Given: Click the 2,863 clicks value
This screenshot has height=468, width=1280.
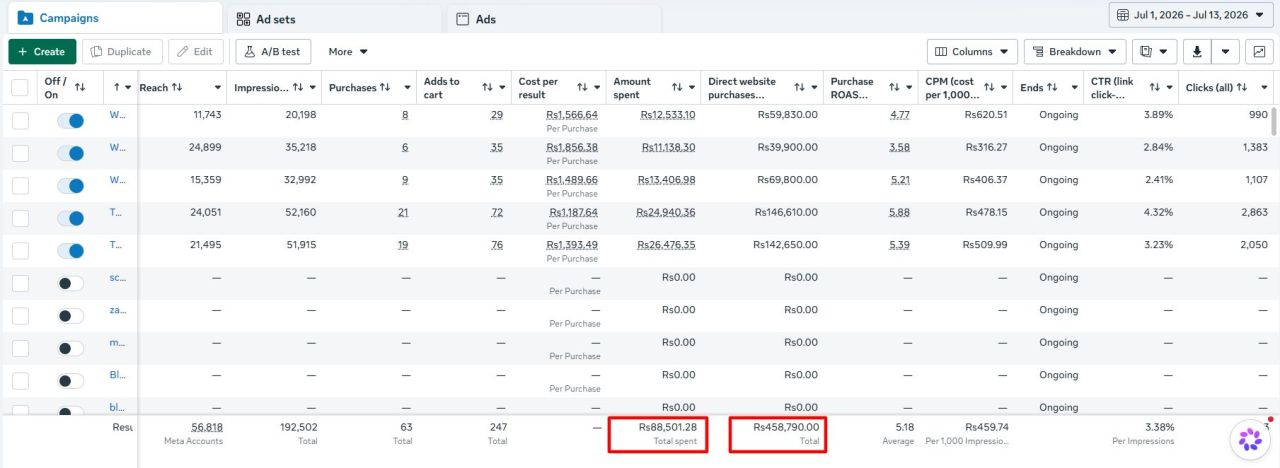Looking at the screenshot, I should click(x=1254, y=212).
